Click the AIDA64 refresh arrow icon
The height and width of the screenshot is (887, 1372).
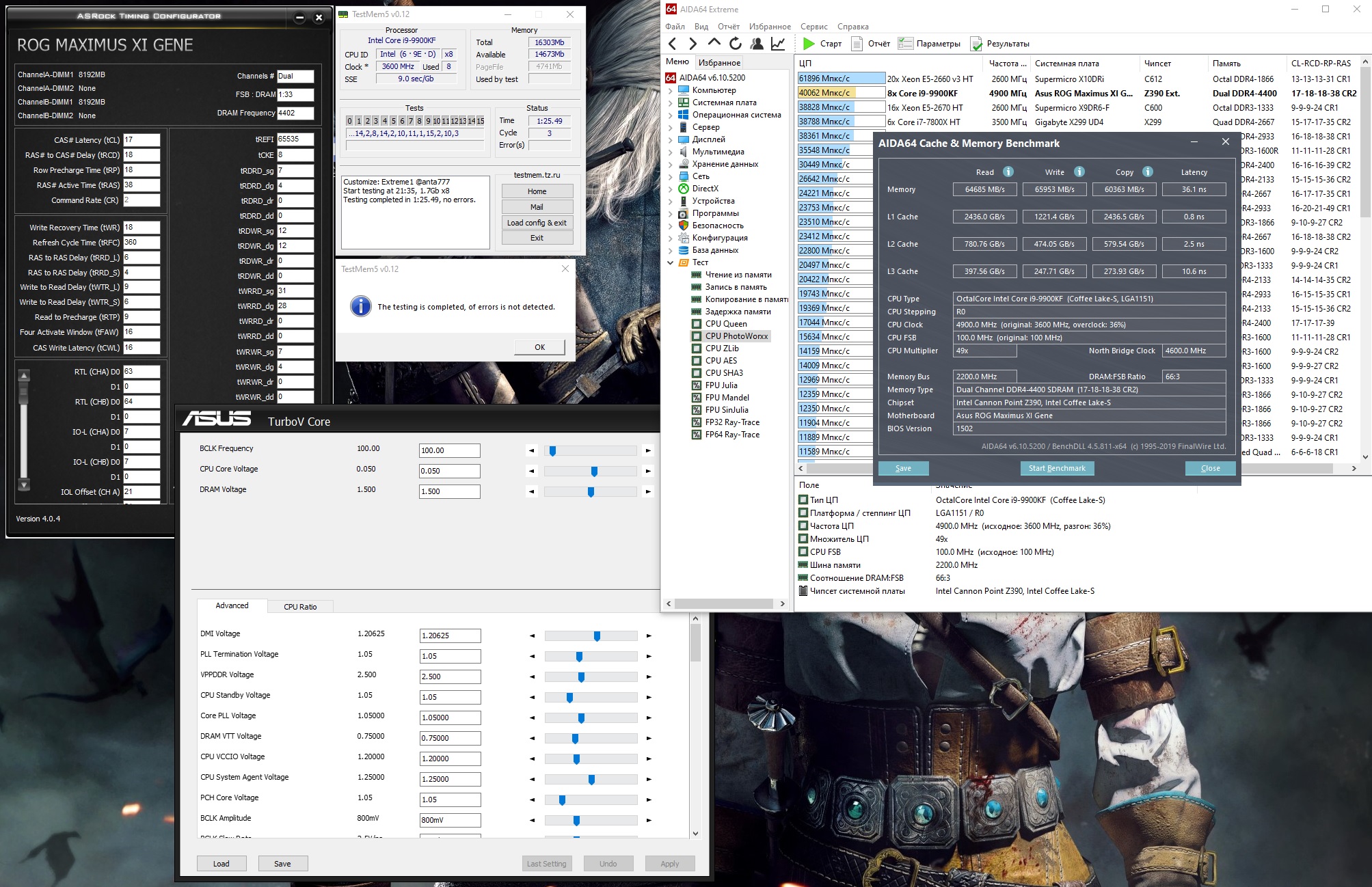(736, 44)
